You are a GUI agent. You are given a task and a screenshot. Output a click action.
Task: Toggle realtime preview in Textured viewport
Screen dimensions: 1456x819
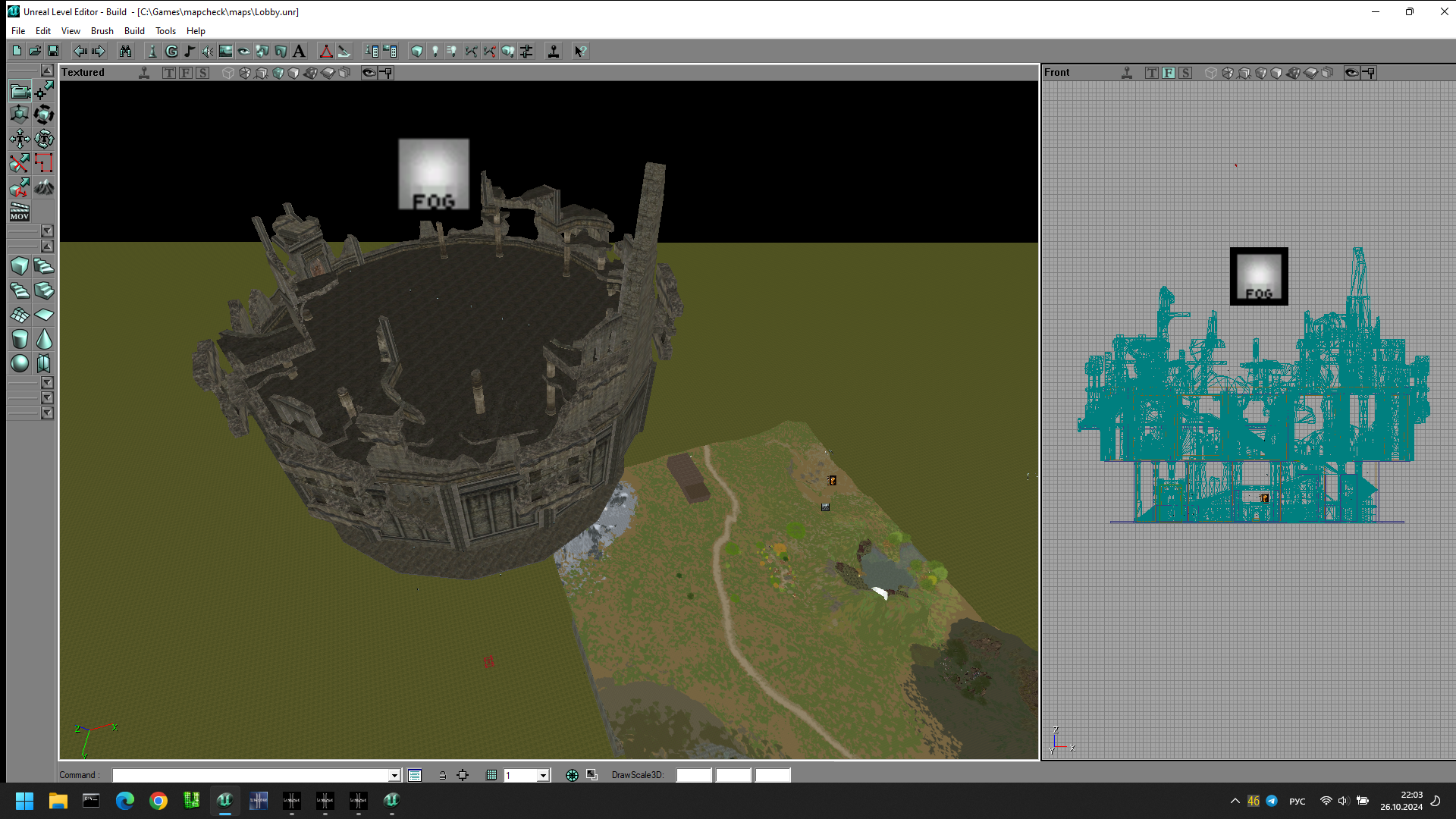(x=144, y=73)
